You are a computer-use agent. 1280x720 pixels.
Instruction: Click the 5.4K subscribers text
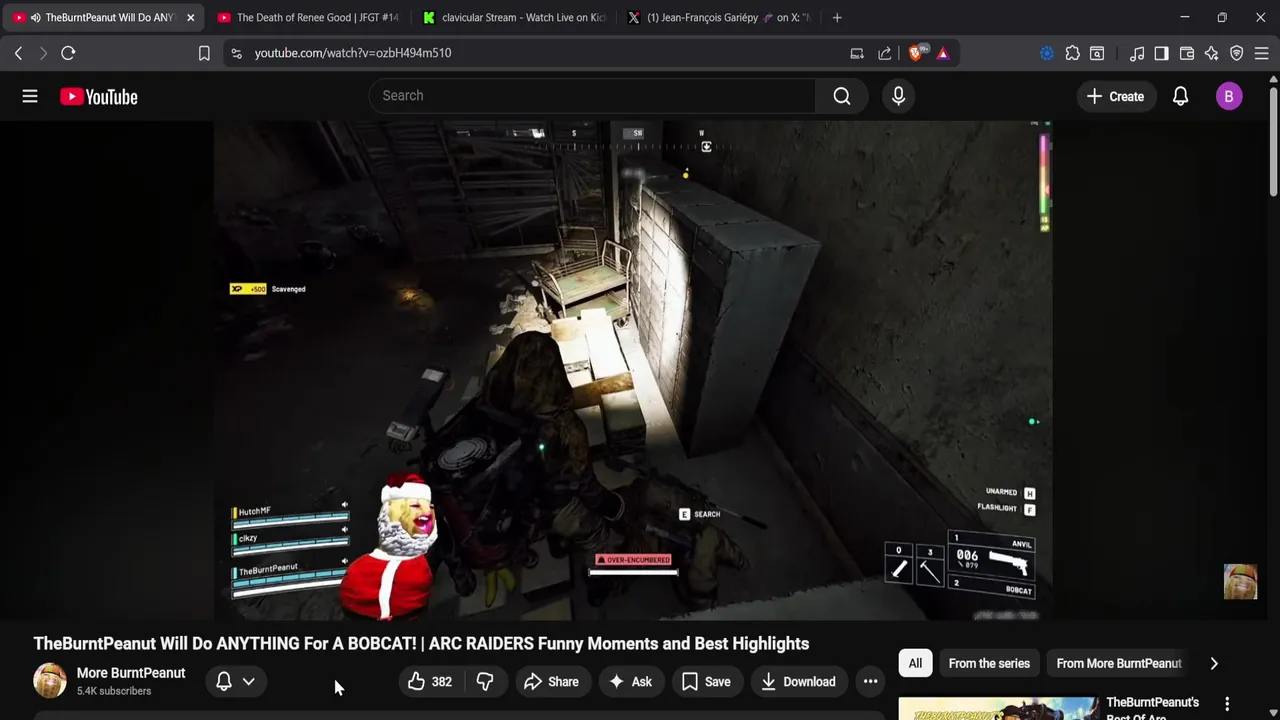(x=114, y=691)
